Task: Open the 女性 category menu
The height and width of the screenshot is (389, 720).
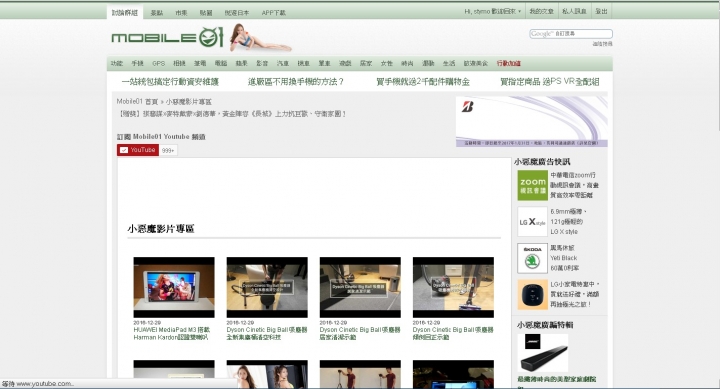Action: click(387, 63)
